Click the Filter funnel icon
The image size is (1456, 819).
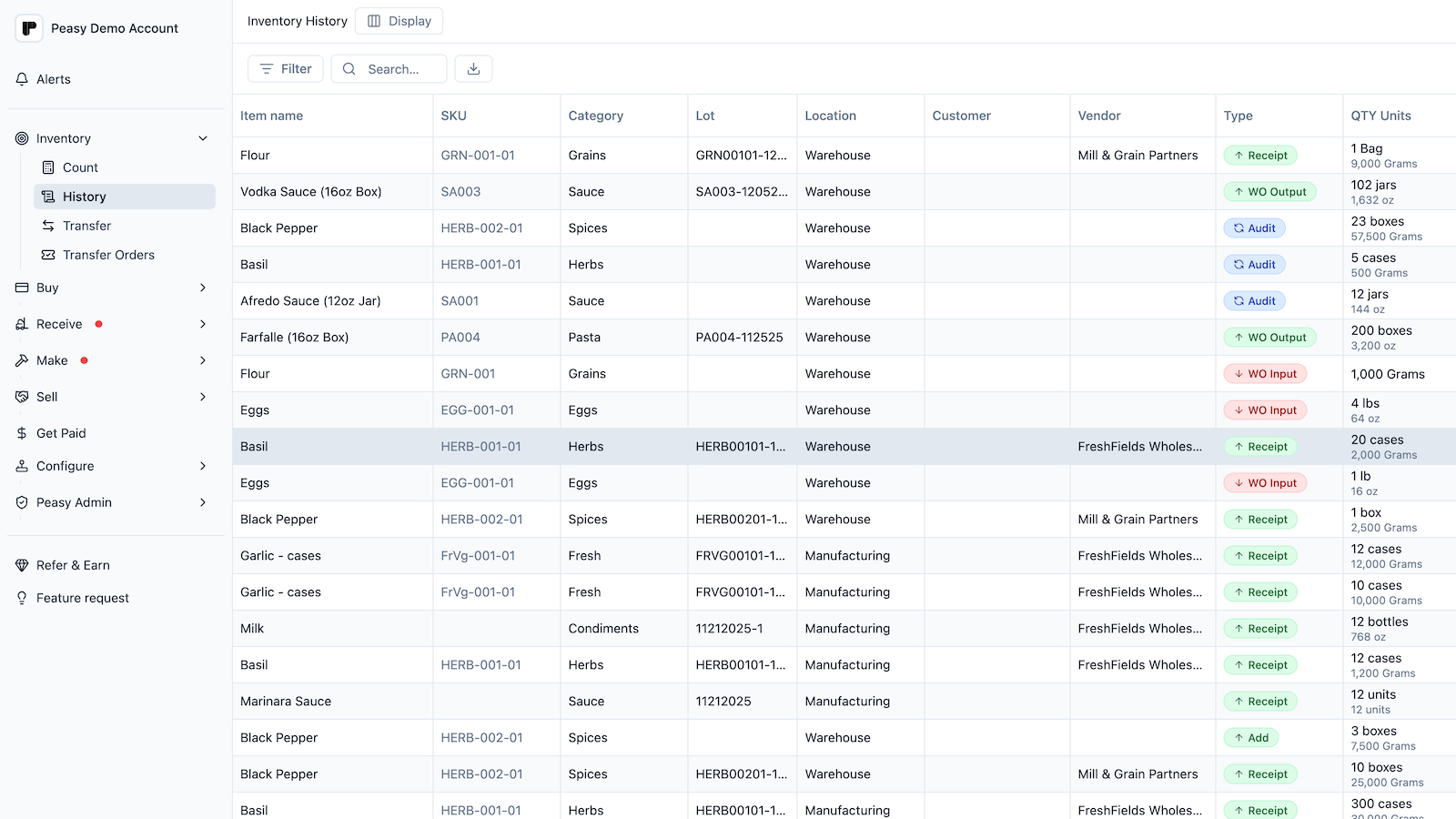[x=265, y=68]
